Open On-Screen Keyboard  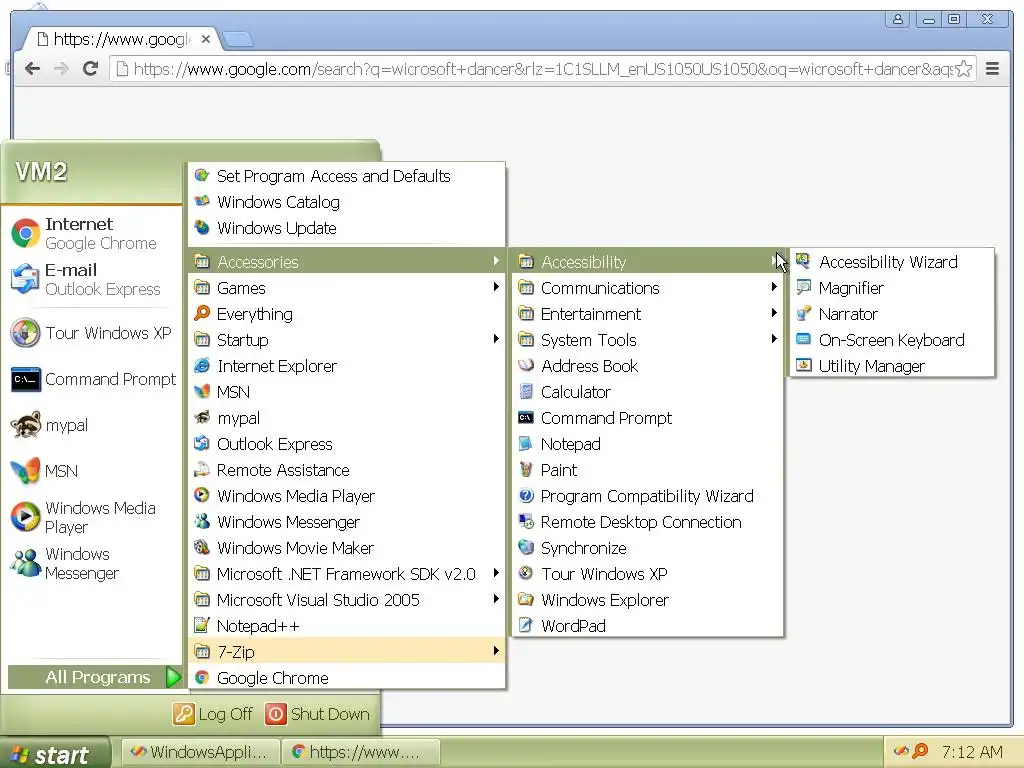coord(891,340)
